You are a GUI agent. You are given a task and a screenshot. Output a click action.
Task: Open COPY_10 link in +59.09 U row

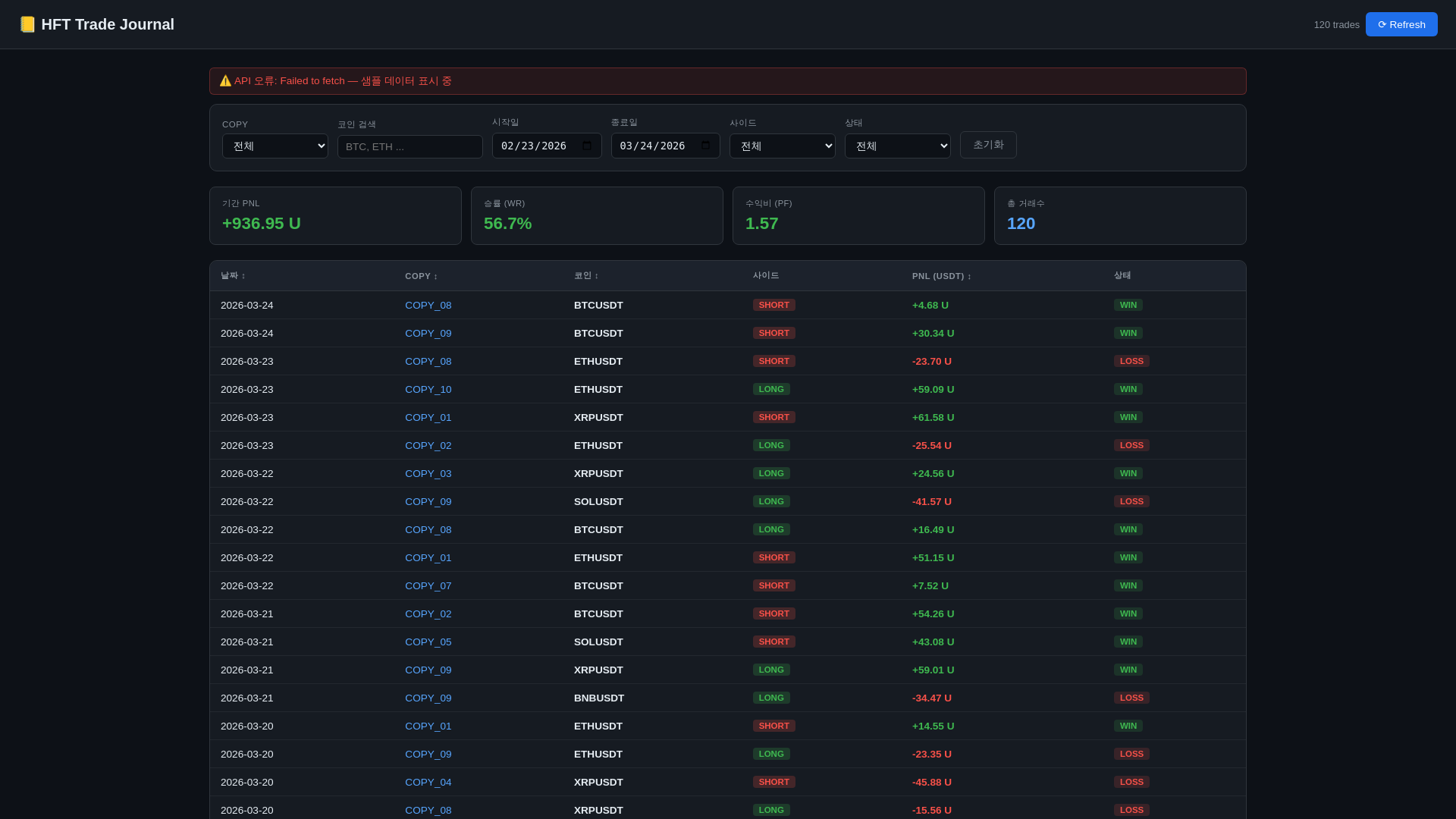(428, 390)
